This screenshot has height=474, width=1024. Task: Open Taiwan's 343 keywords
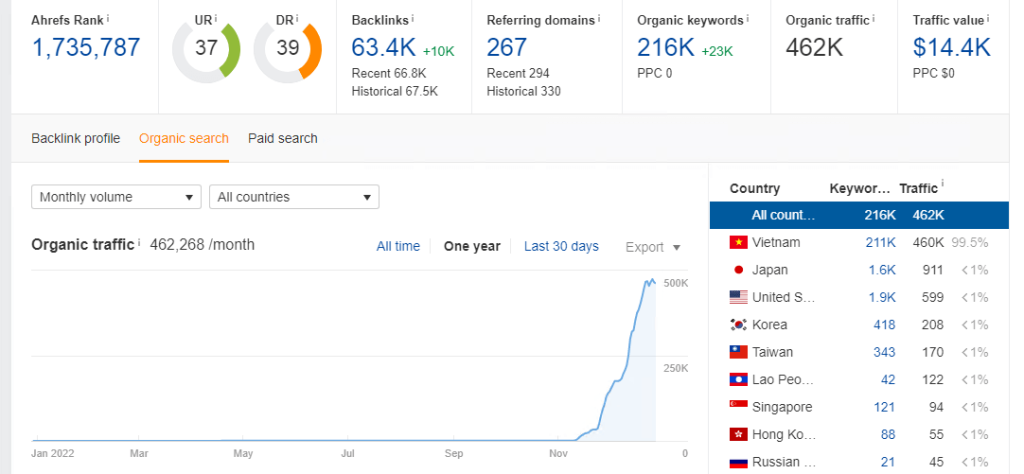pos(884,352)
